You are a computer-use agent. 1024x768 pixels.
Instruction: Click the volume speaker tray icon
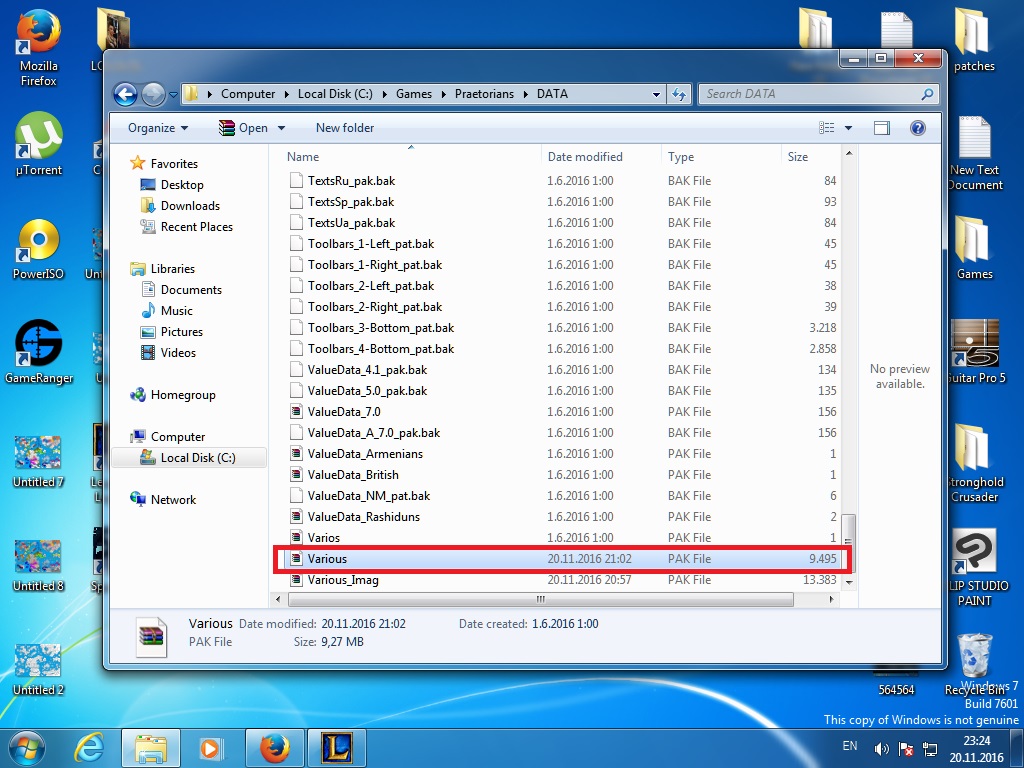tap(881, 749)
